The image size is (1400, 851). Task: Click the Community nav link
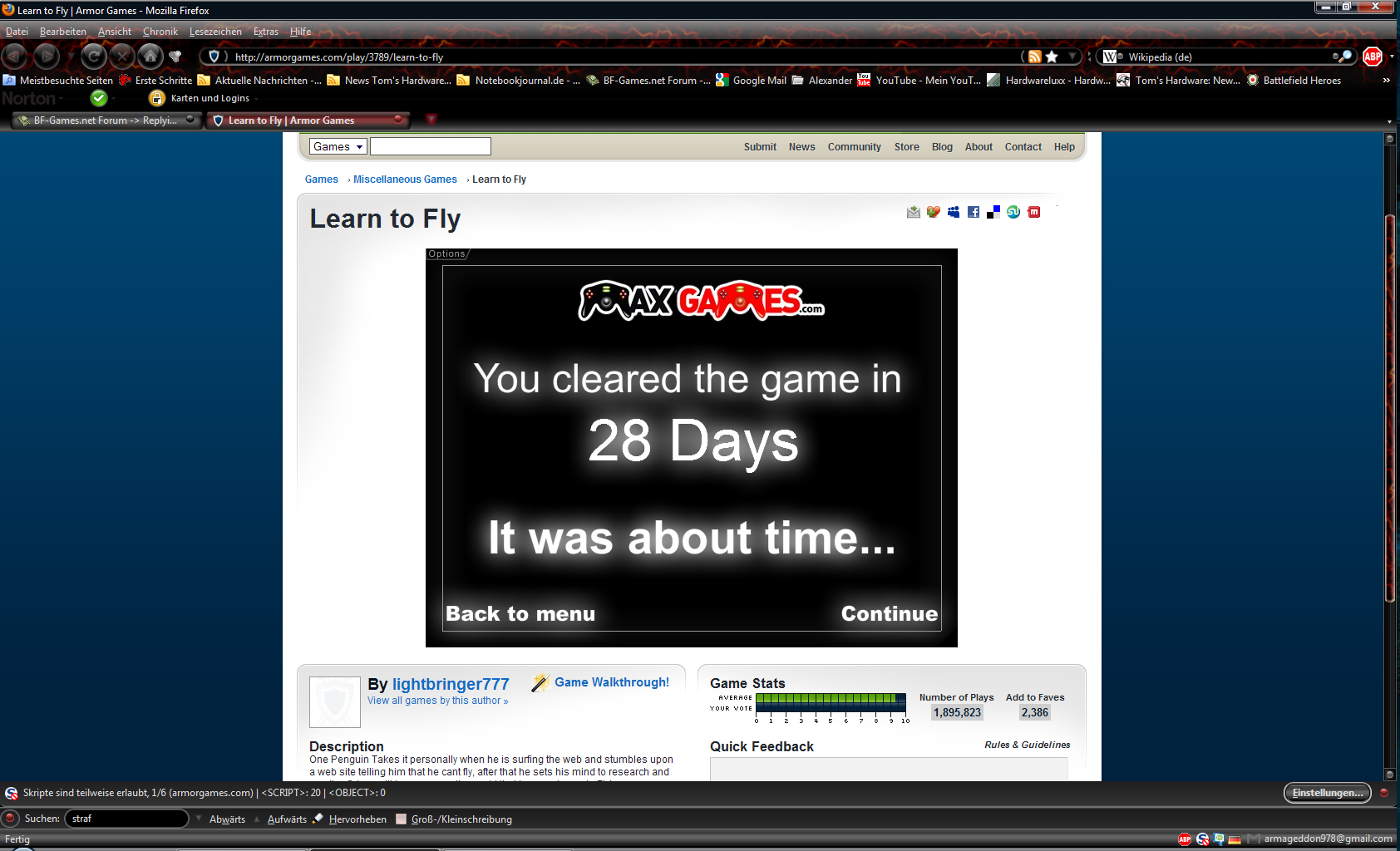tap(854, 147)
